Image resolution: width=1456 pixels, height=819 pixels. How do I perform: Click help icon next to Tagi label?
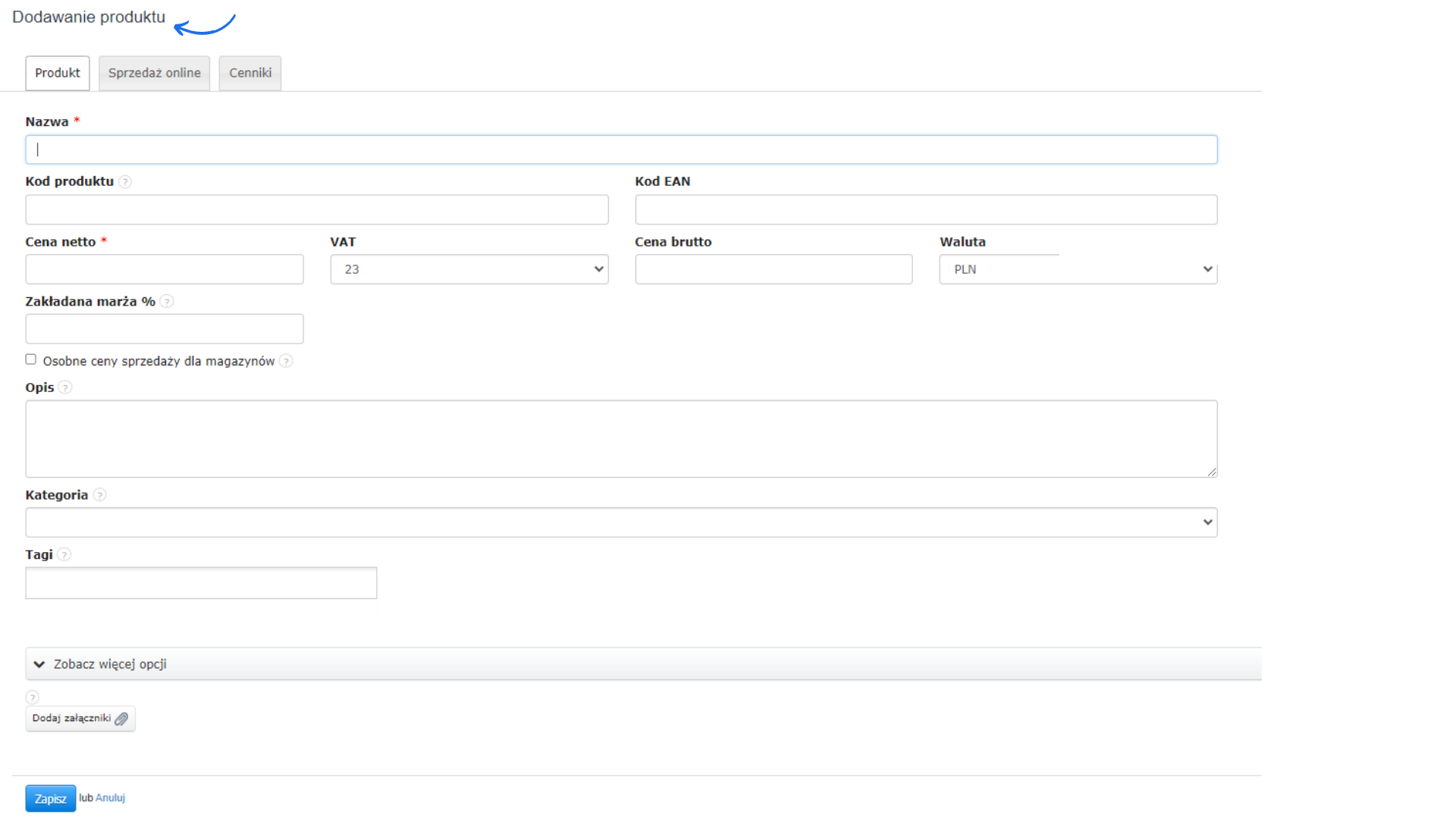point(64,555)
